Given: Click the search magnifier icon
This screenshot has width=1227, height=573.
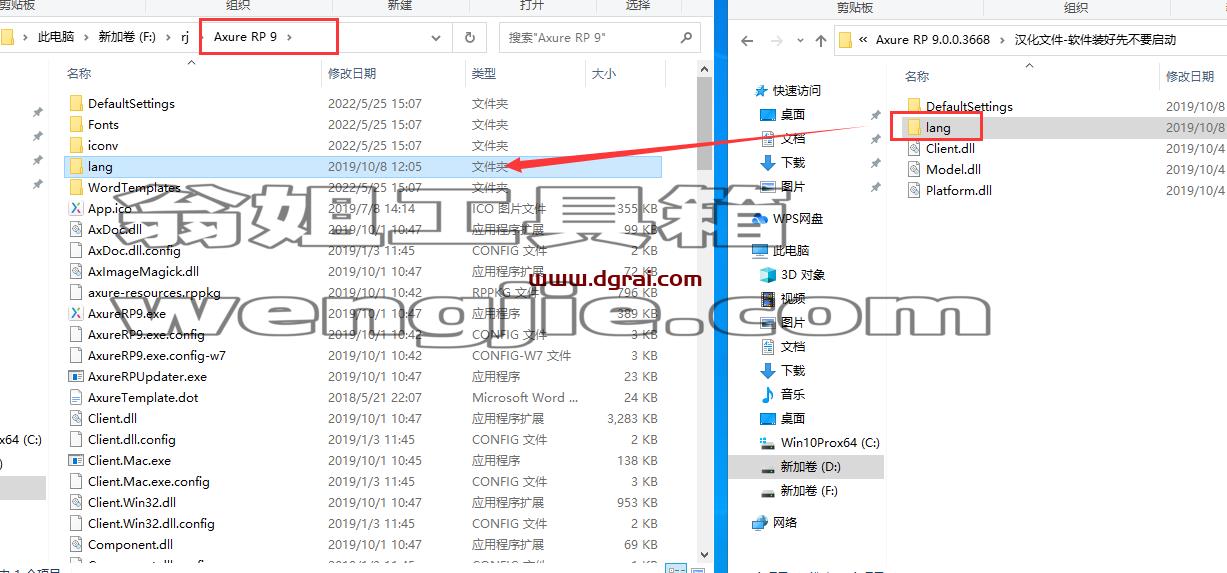Looking at the screenshot, I should tap(686, 38).
